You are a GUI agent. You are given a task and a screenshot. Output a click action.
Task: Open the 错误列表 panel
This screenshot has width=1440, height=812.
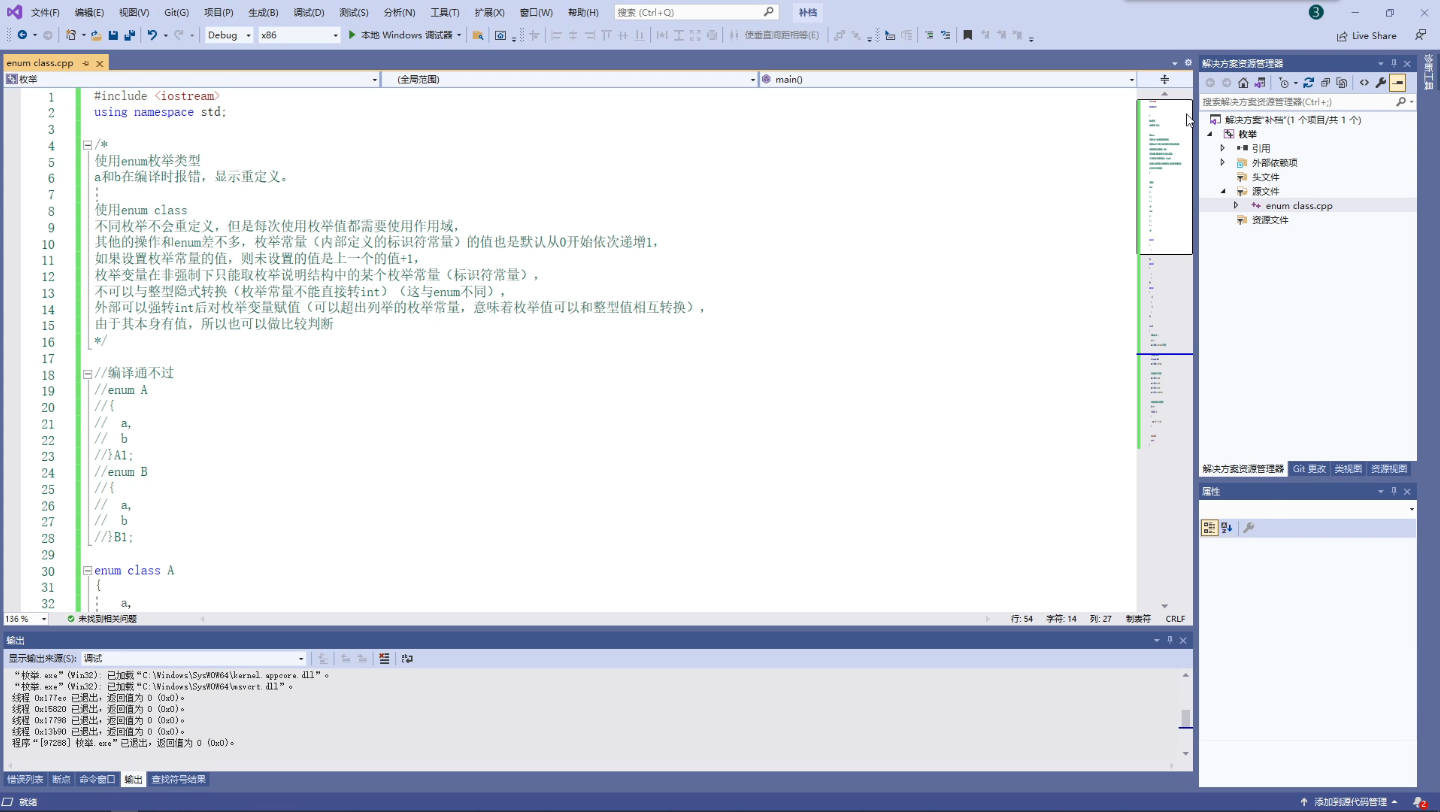pyautogui.click(x=24, y=779)
